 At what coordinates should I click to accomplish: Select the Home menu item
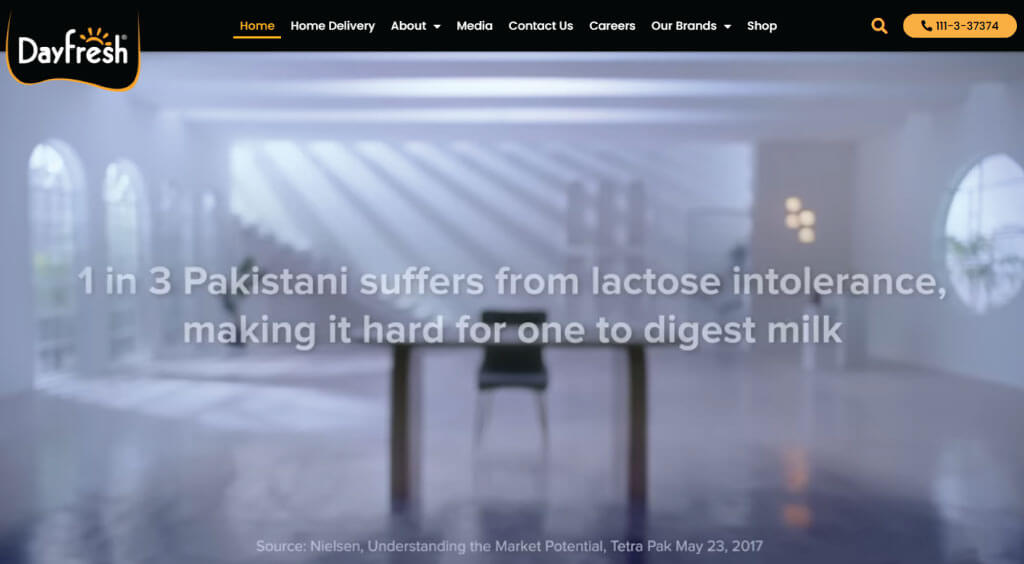[x=257, y=26]
